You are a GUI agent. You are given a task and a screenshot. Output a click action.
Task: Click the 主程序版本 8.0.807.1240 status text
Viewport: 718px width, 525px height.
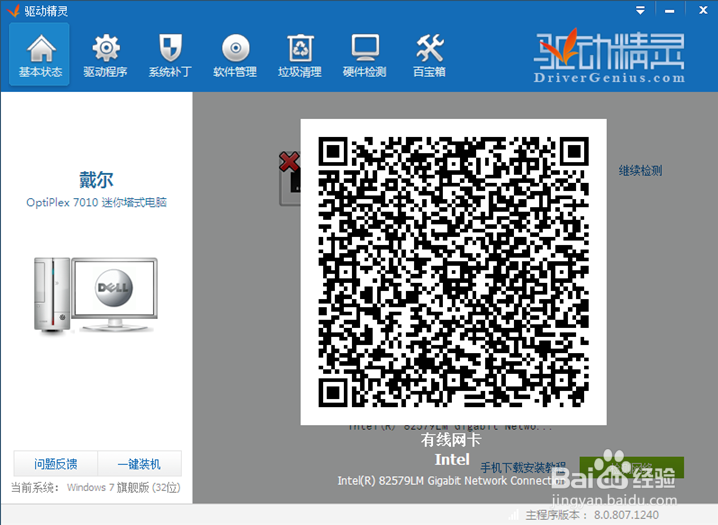click(x=592, y=515)
